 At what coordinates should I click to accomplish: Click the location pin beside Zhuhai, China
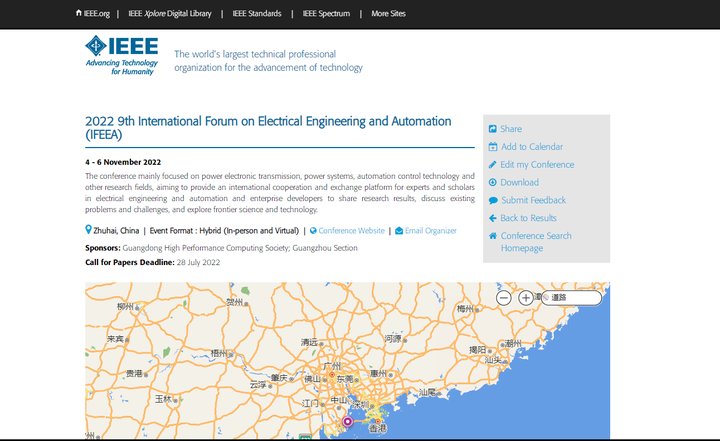coord(88,230)
